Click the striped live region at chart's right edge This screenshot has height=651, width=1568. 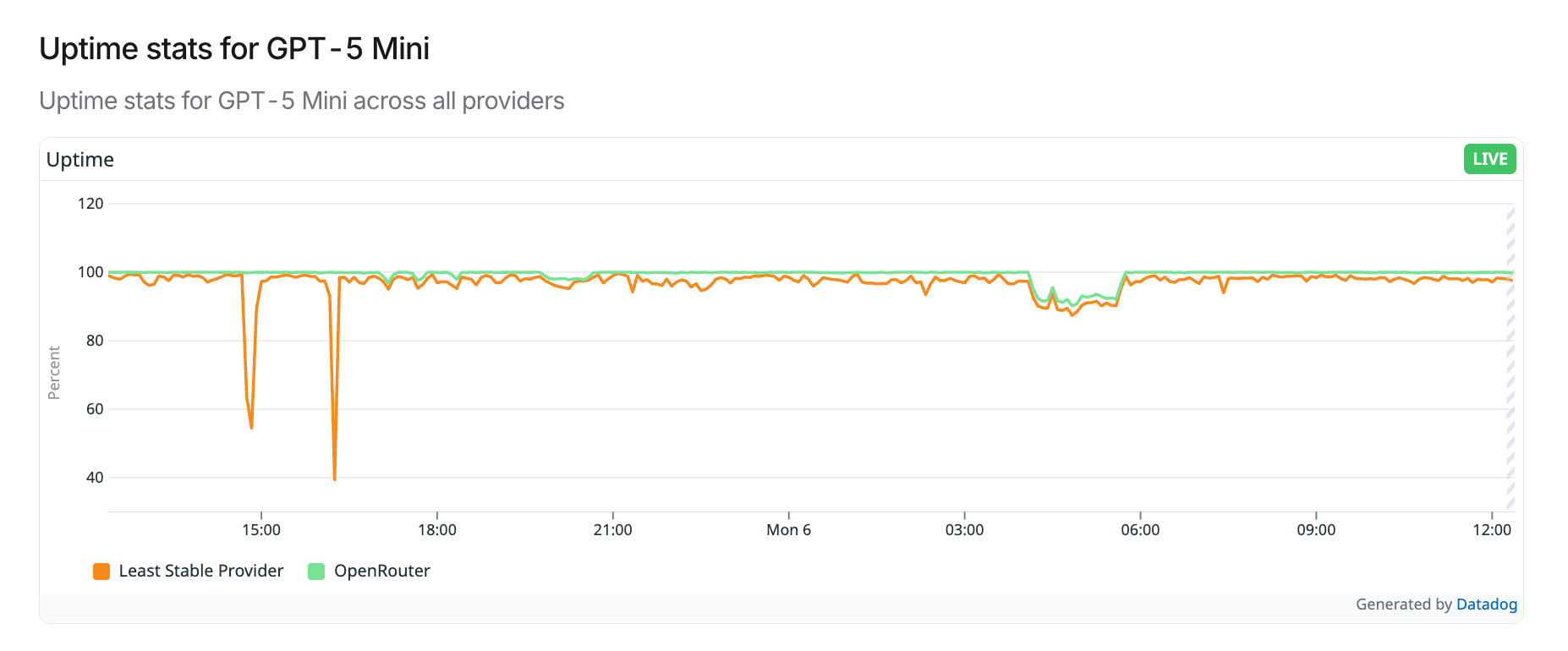tap(1510, 355)
